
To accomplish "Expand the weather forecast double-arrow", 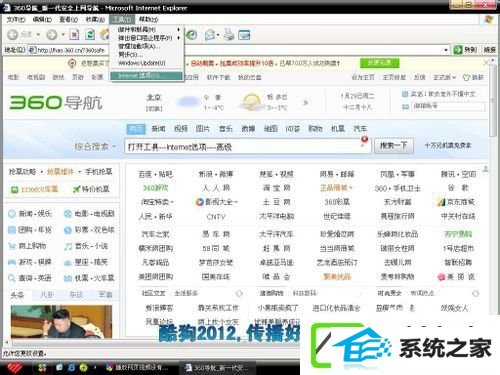I will [x=305, y=102].
